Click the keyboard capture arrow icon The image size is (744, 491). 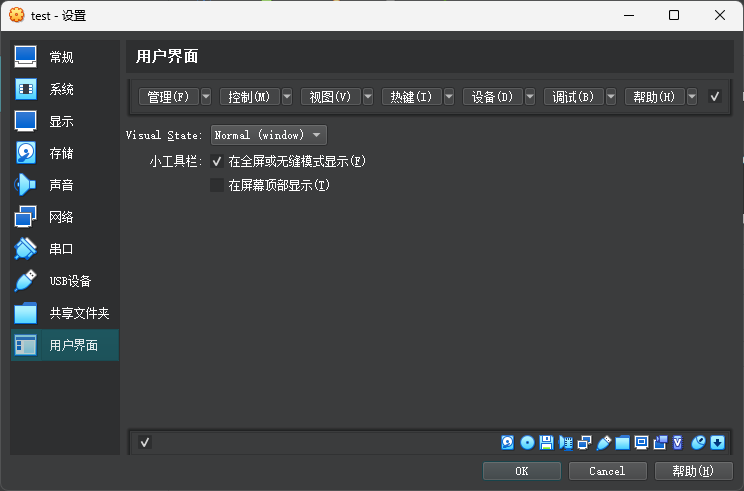[x=717, y=443]
